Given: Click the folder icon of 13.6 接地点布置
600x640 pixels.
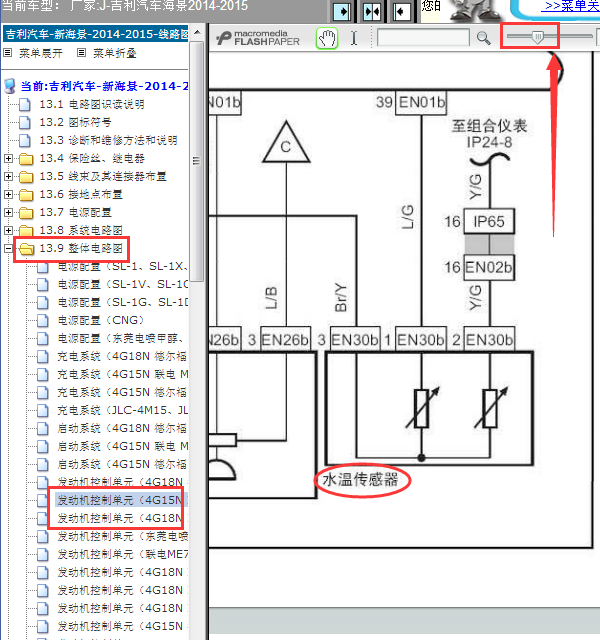Looking at the screenshot, I should (26, 194).
